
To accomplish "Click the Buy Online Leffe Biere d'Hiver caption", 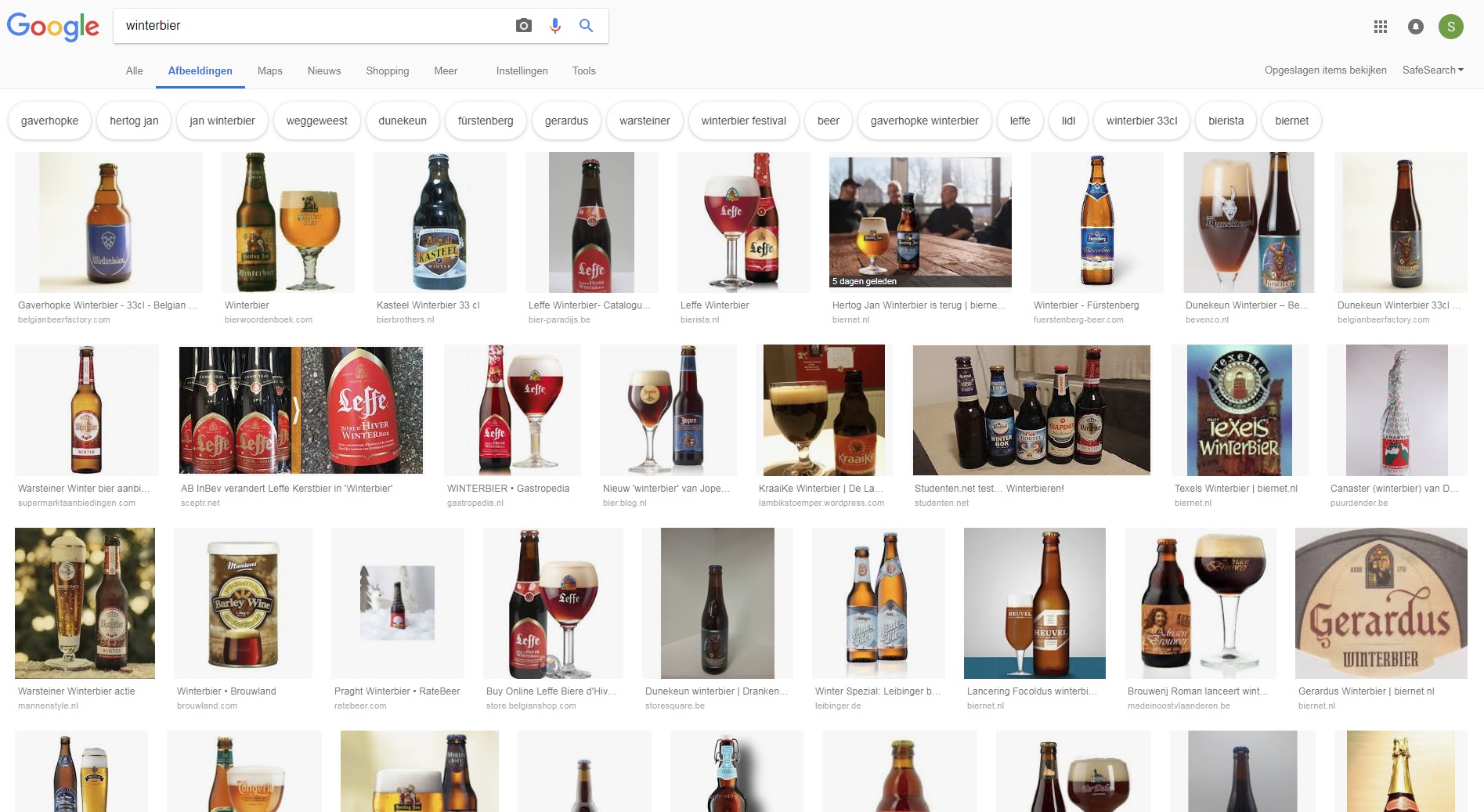I will pyautogui.click(x=551, y=691).
